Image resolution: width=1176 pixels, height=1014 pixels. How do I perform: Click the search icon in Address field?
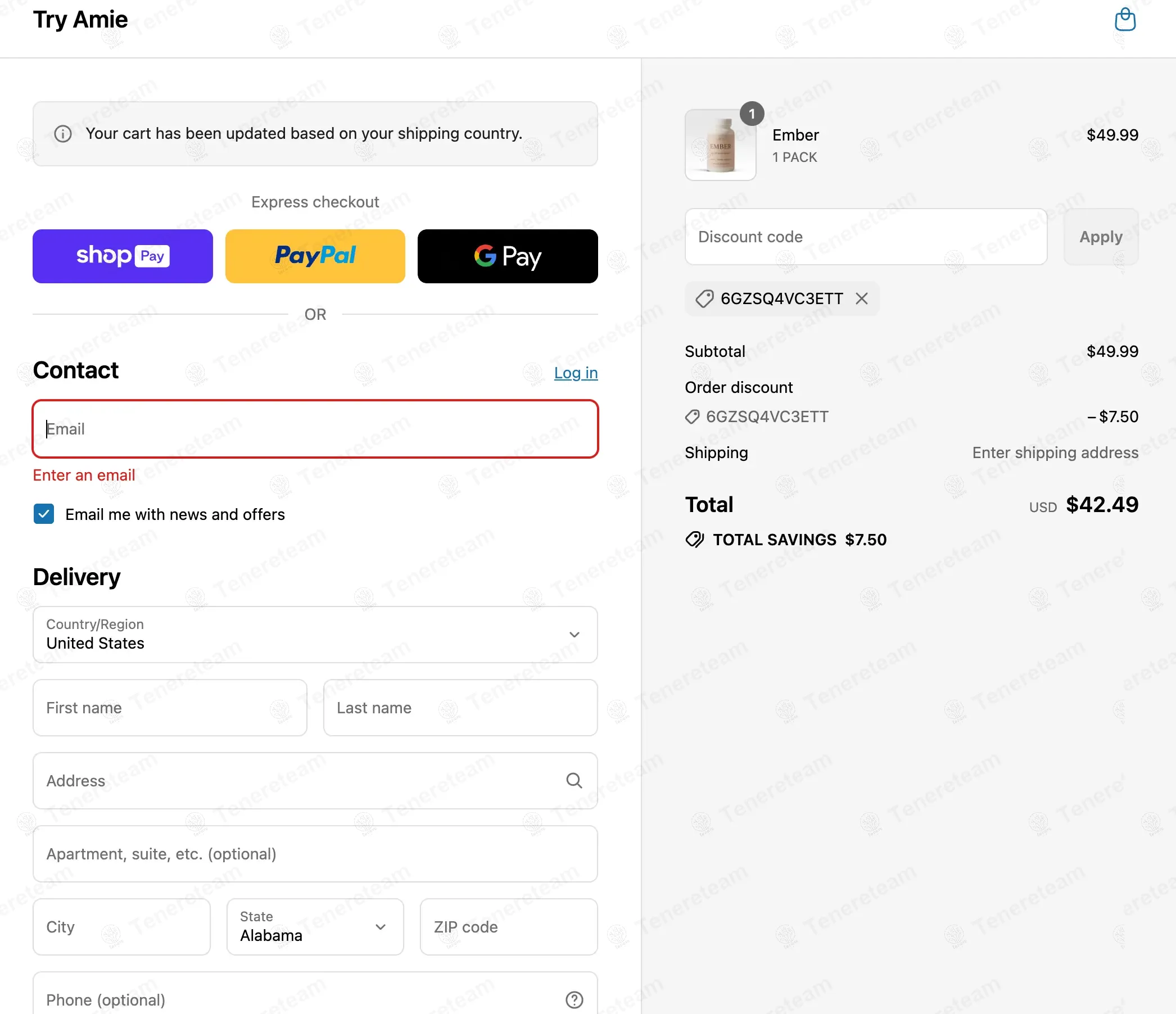[x=575, y=781]
